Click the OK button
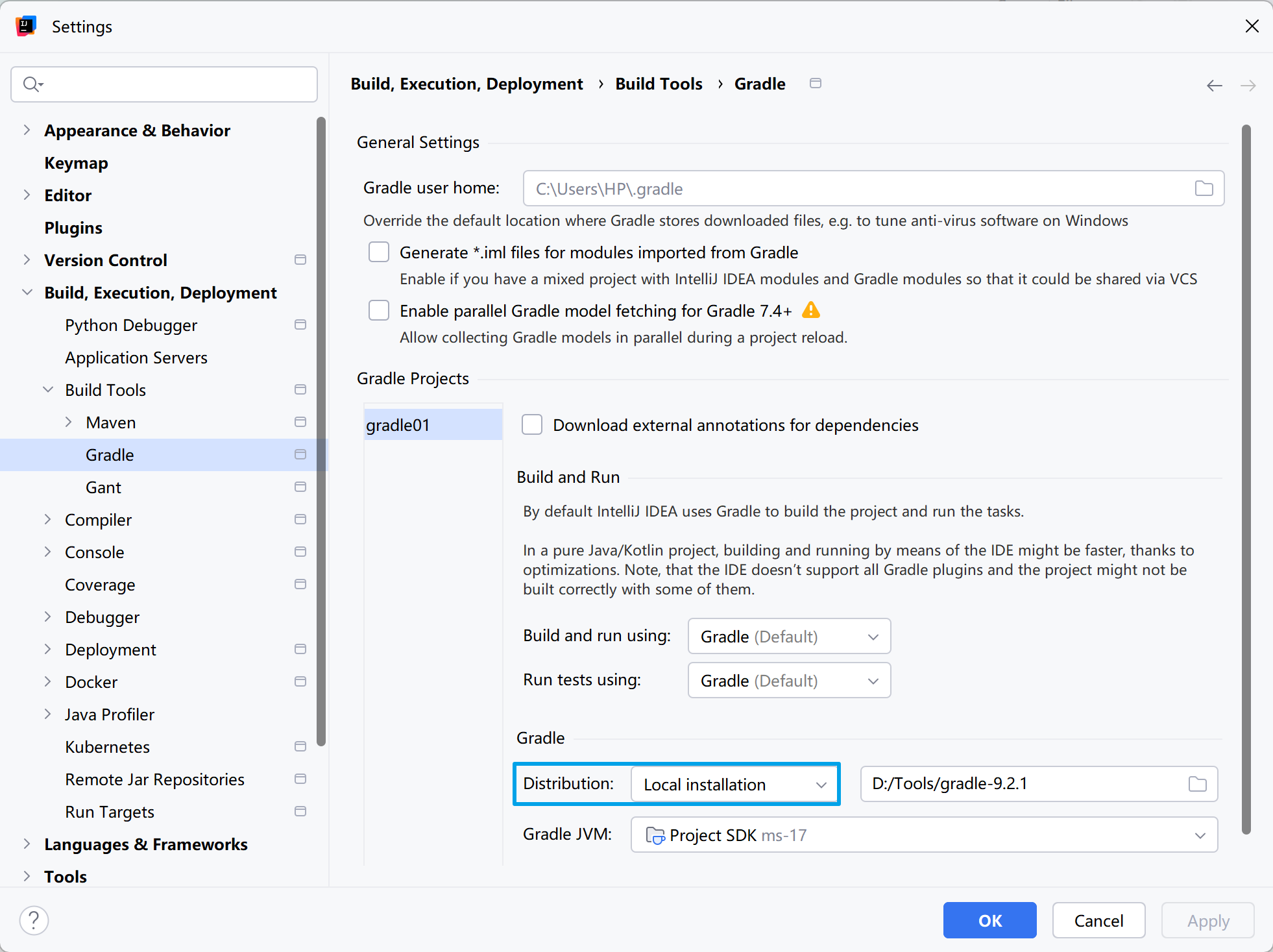Viewport: 1273px width, 952px height. [x=989, y=920]
